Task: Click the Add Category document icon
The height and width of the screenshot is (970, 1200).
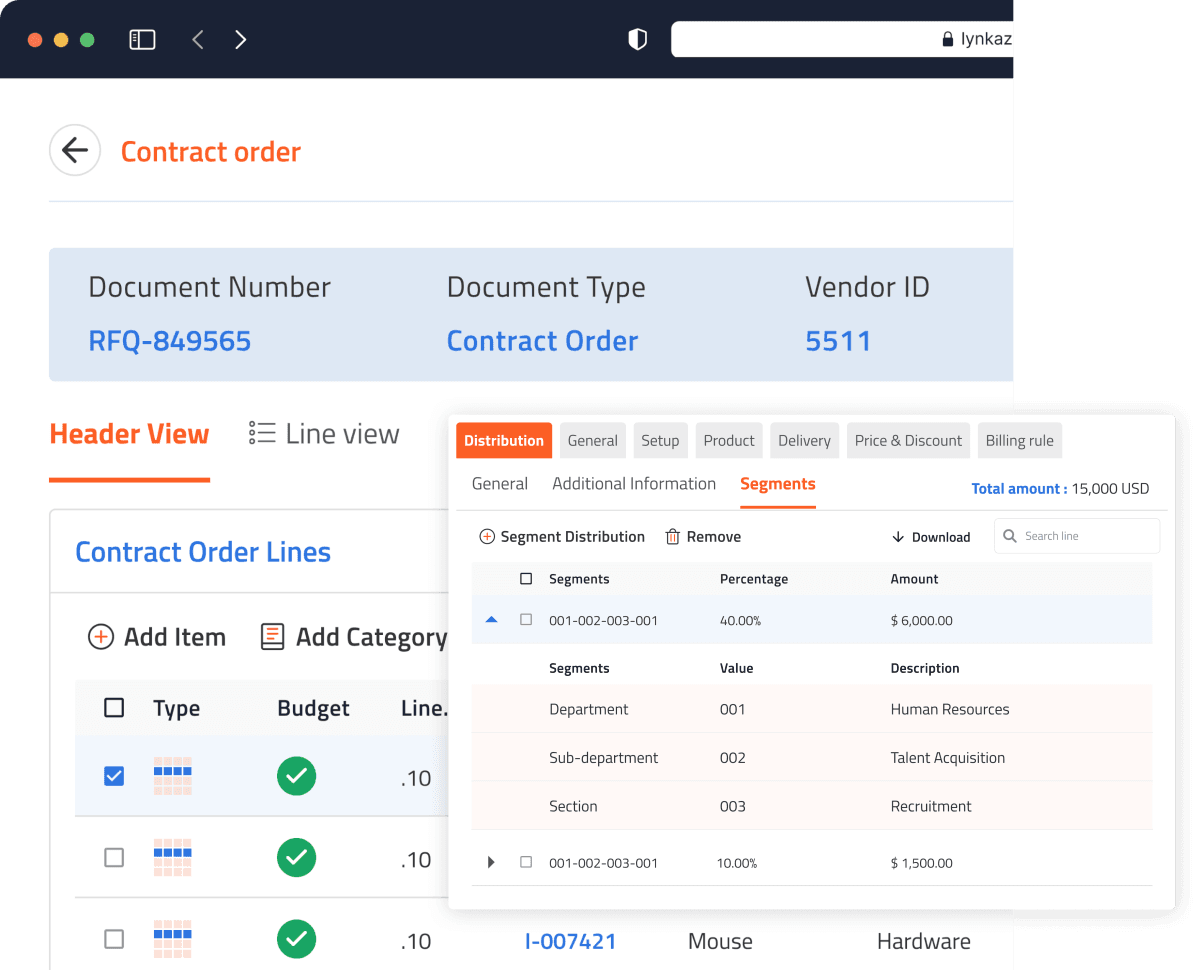Action: 272,637
